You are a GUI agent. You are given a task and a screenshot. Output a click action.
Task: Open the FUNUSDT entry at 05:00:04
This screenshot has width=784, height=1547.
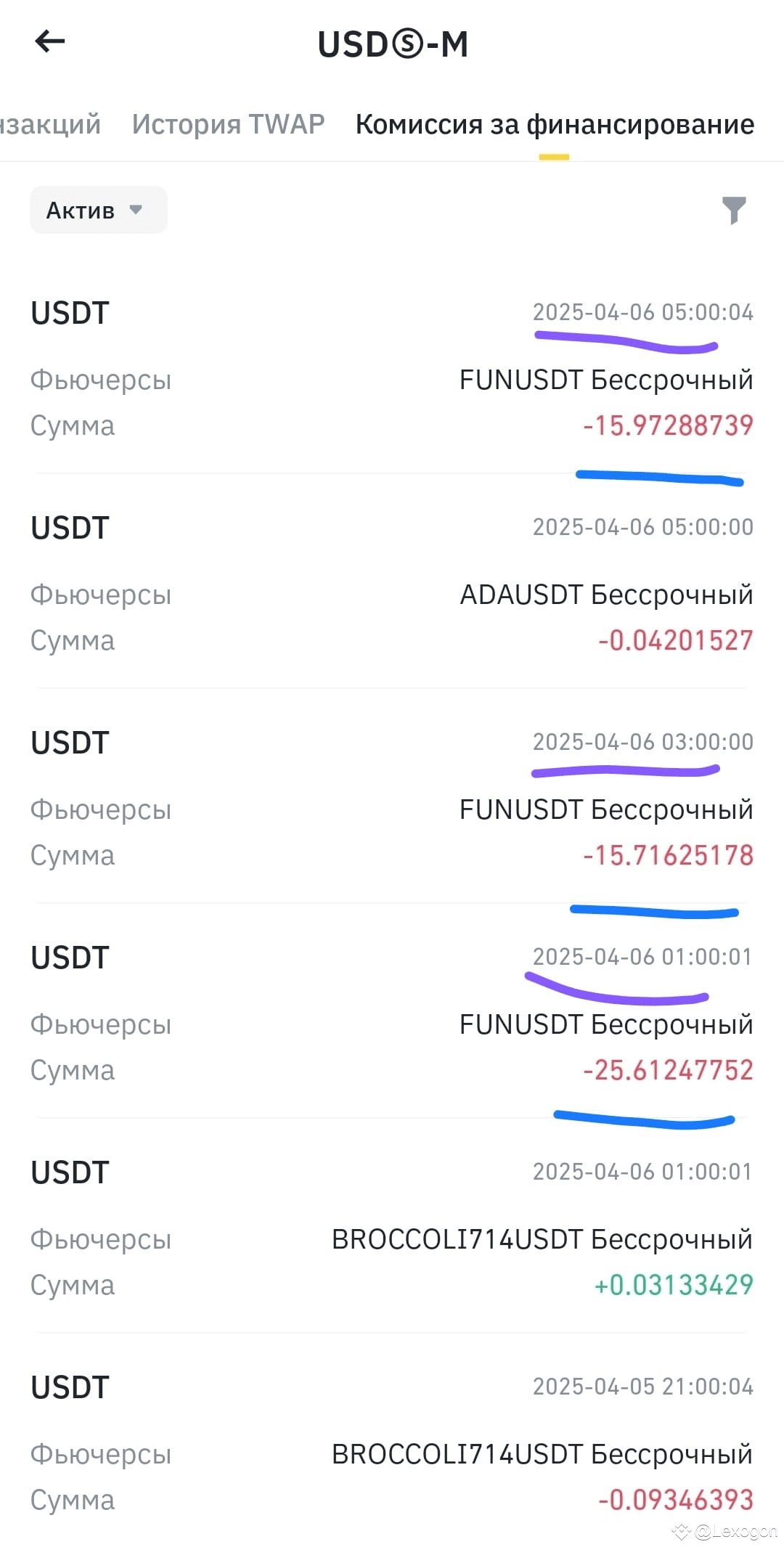392,368
